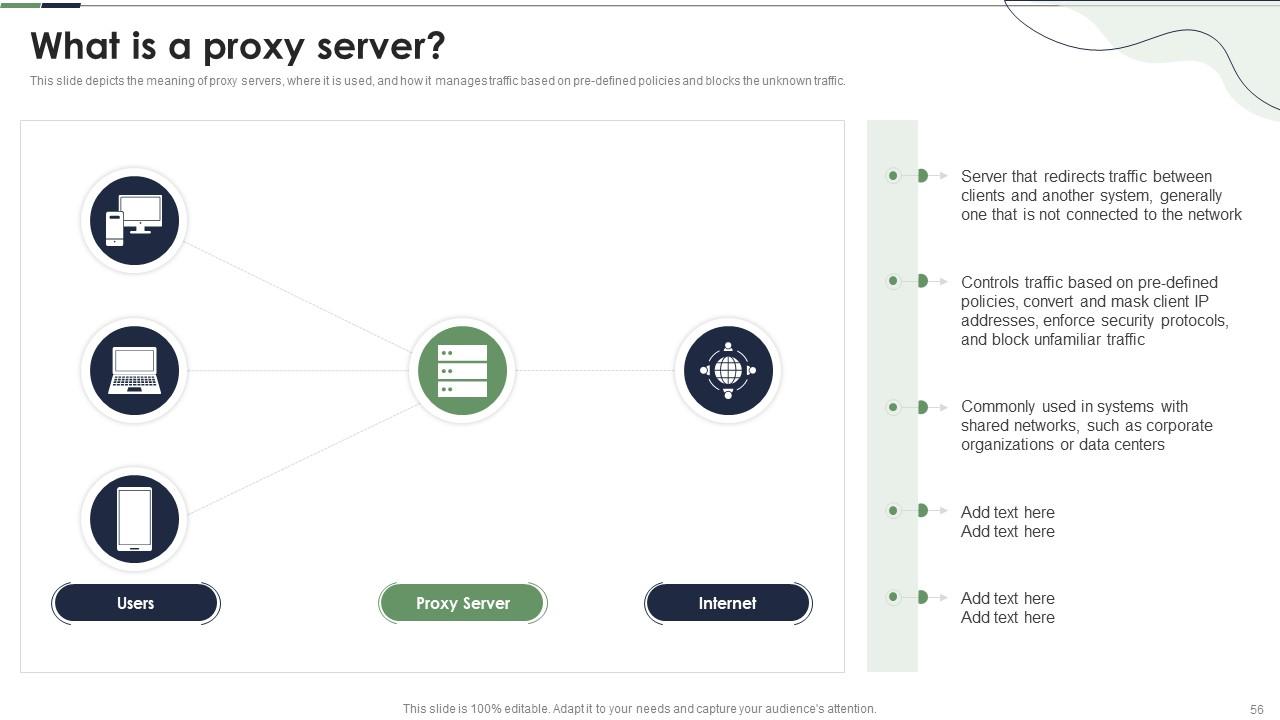Click the green Proxy Server stack icon
This screenshot has height=720, width=1280.
point(461,370)
